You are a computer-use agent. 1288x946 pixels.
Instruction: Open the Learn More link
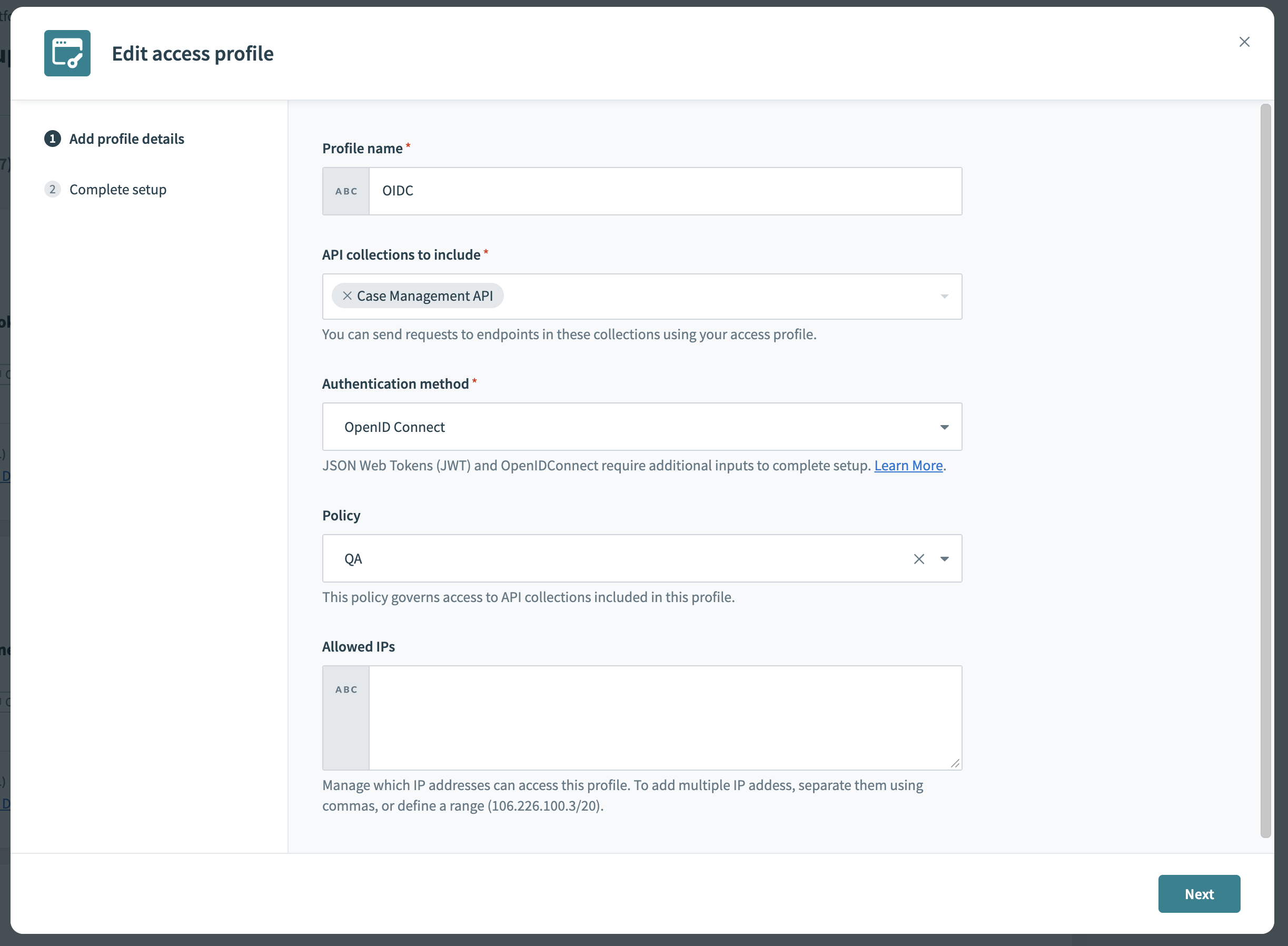click(x=908, y=465)
